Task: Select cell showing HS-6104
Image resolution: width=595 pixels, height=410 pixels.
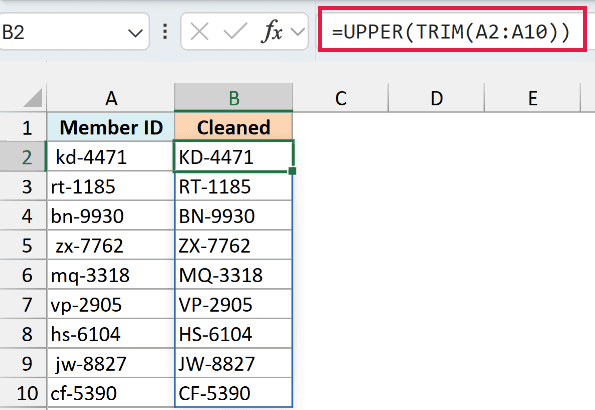Action: point(233,334)
